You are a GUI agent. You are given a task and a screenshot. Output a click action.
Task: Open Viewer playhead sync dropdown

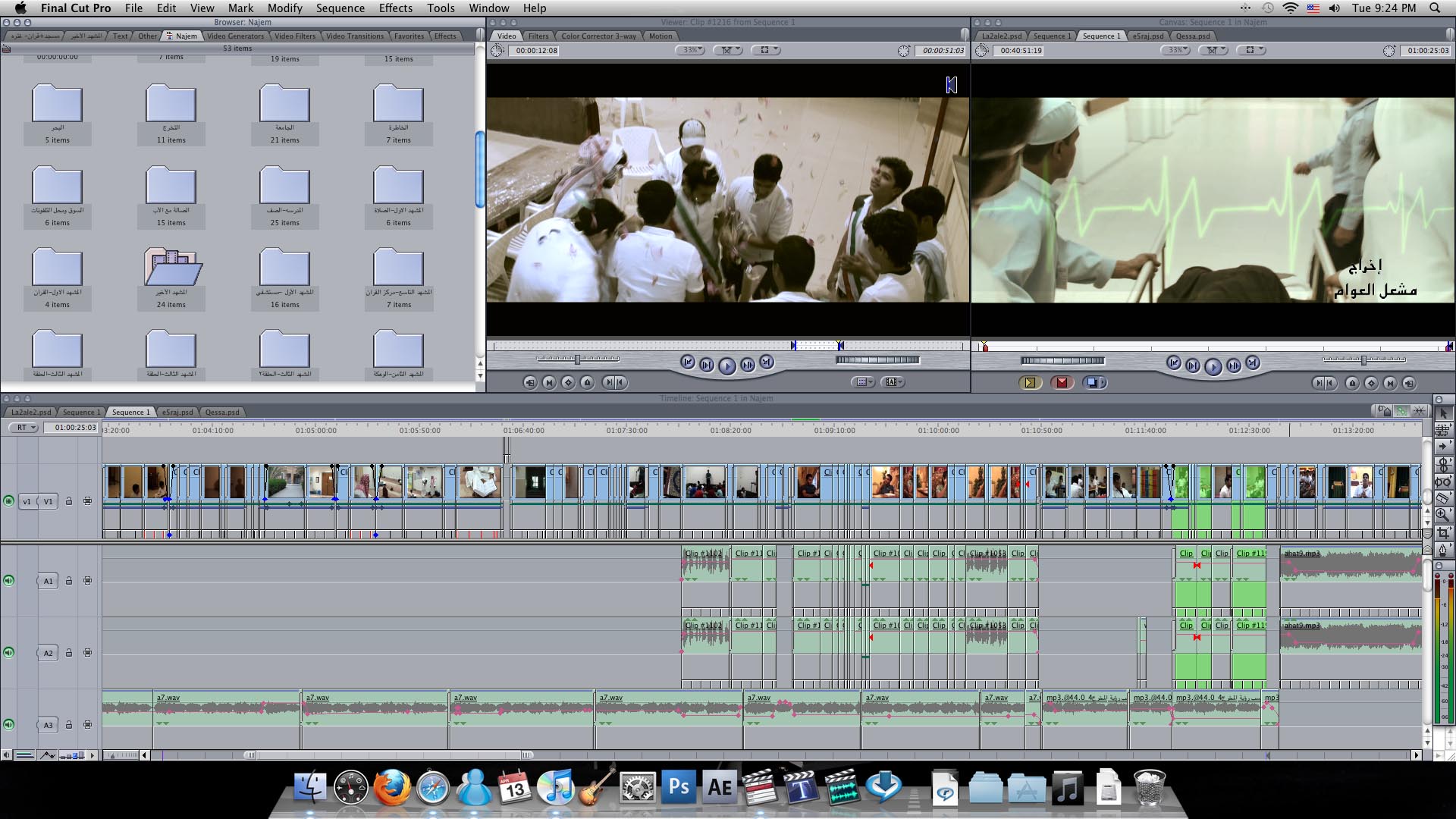[x=728, y=50]
